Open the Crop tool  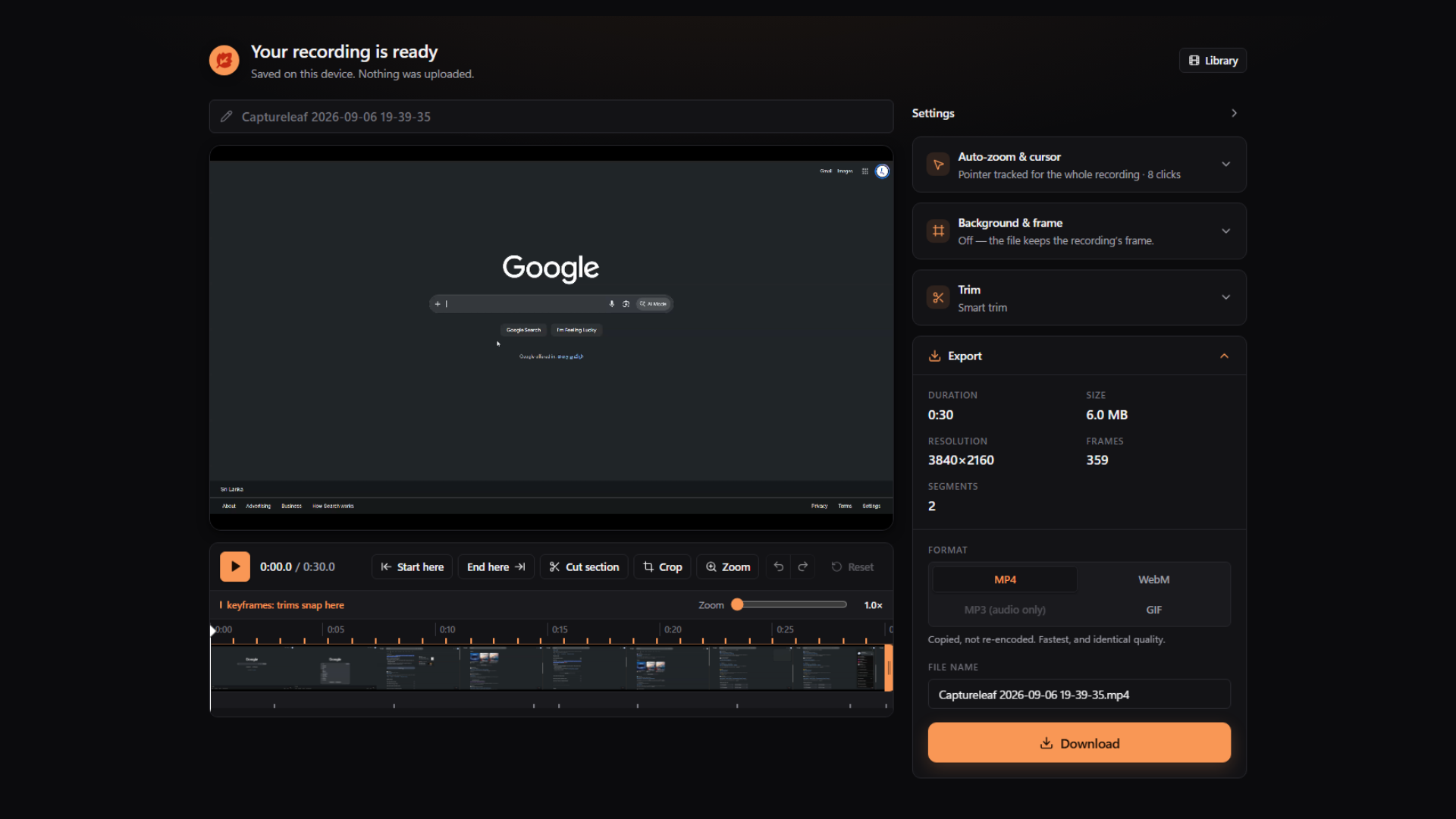point(662,566)
